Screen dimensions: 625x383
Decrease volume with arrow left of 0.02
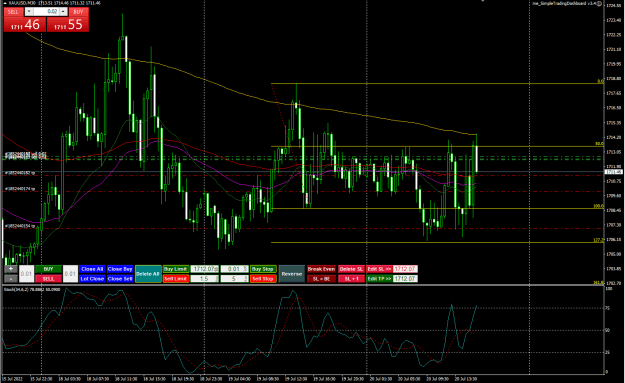click(x=29, y=12)
